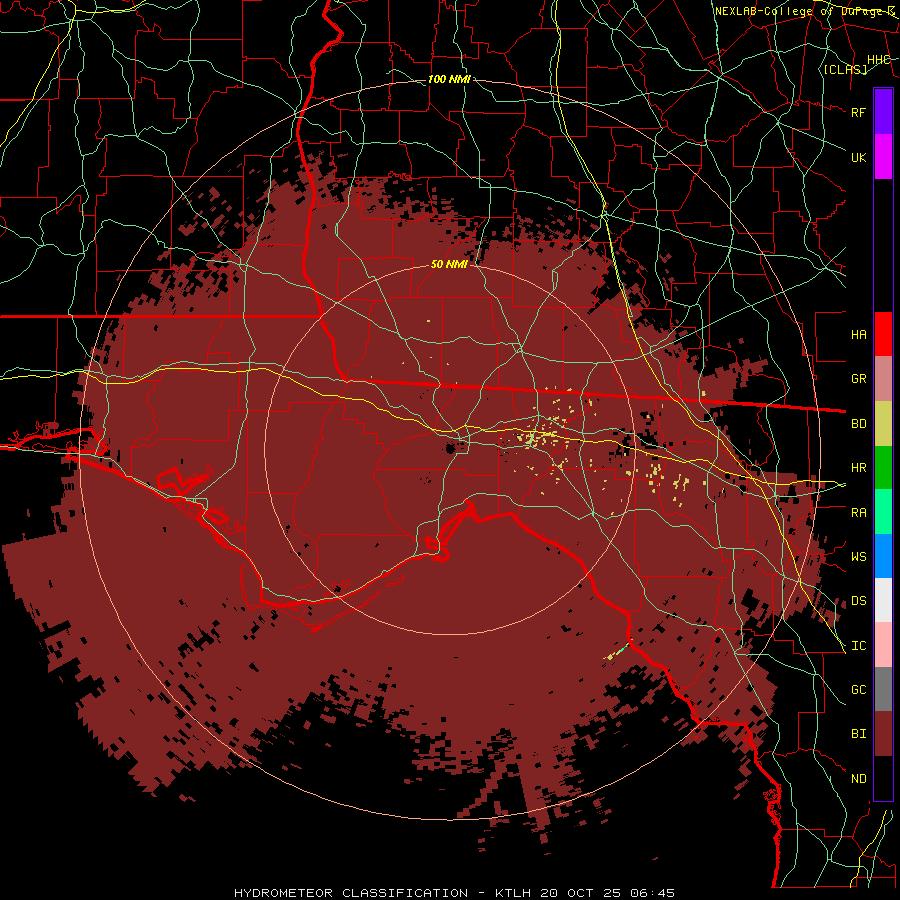The height and width of the screenshot is (900, 900).
Task: Click the UK magenta legend swatch
Action: coord(883,157)
